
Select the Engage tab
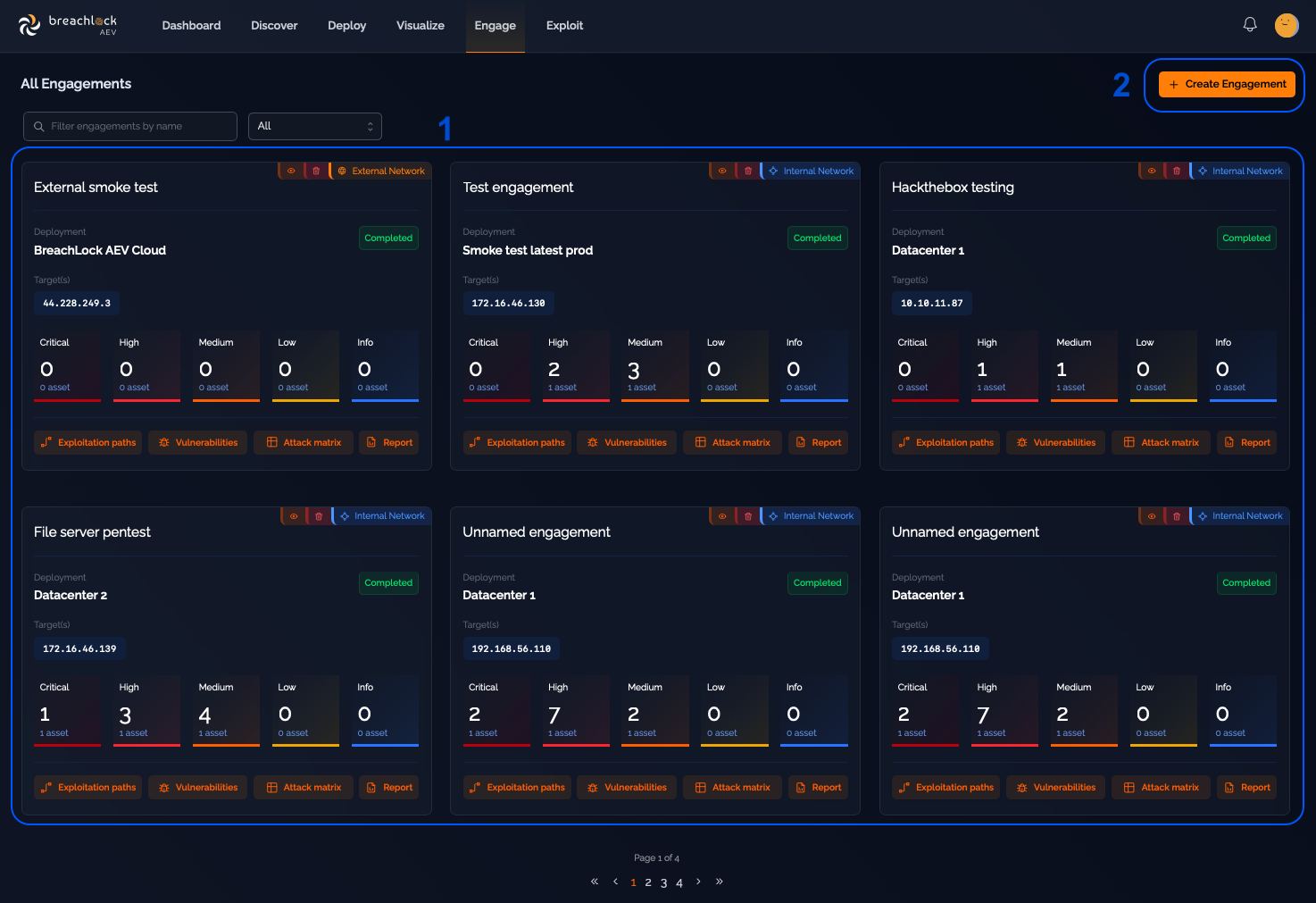pos(496,25)
